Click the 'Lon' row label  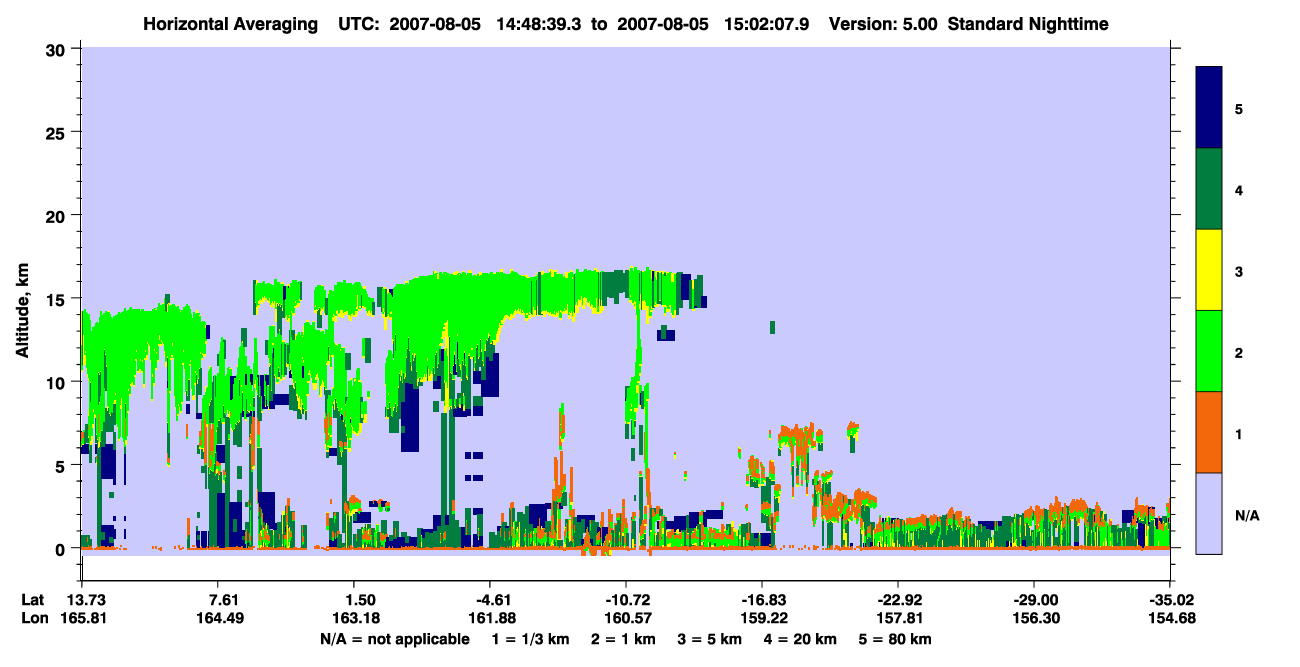click(x=35, y=618)
